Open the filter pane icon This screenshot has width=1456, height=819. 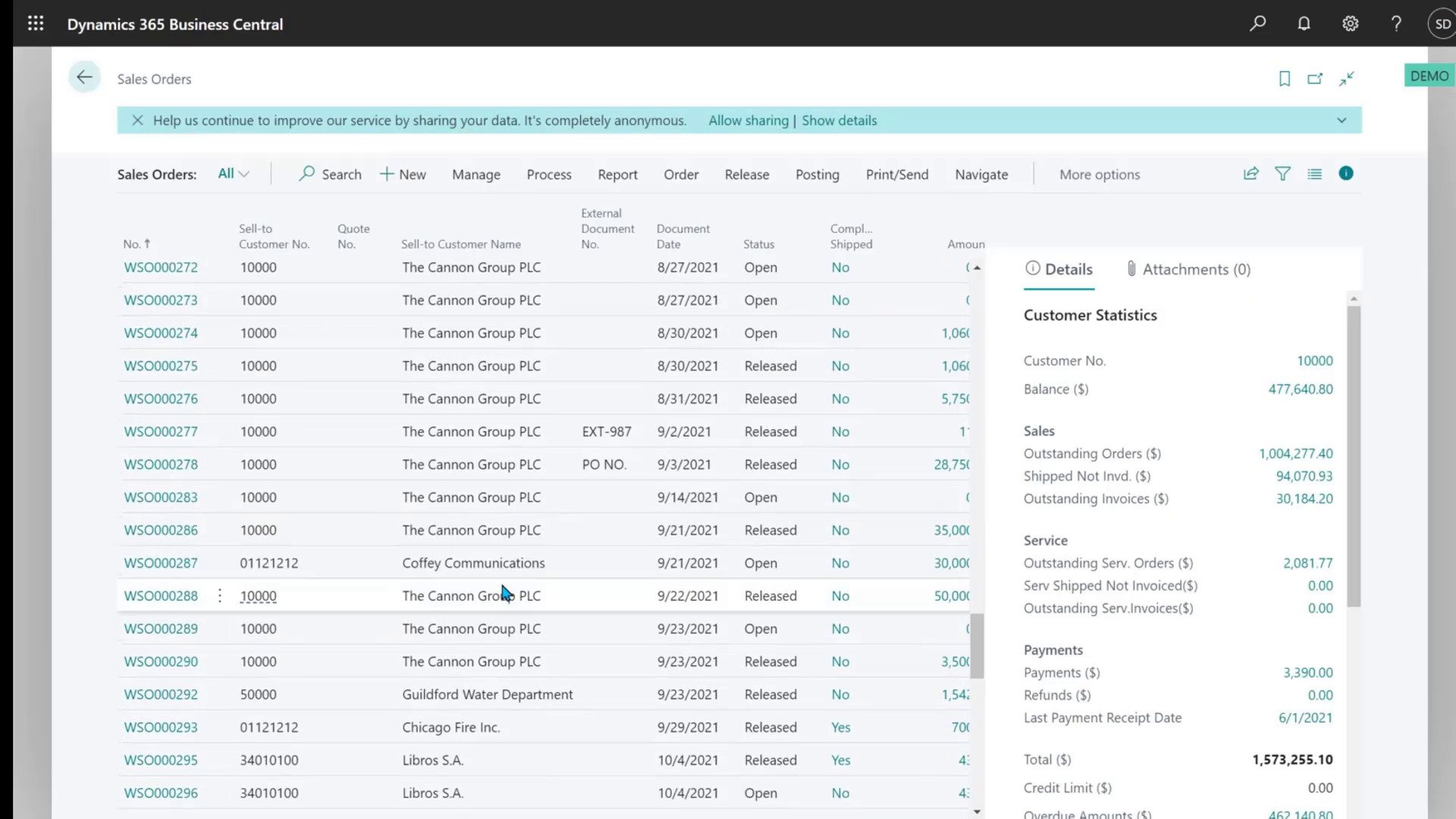click(1283, 174)
